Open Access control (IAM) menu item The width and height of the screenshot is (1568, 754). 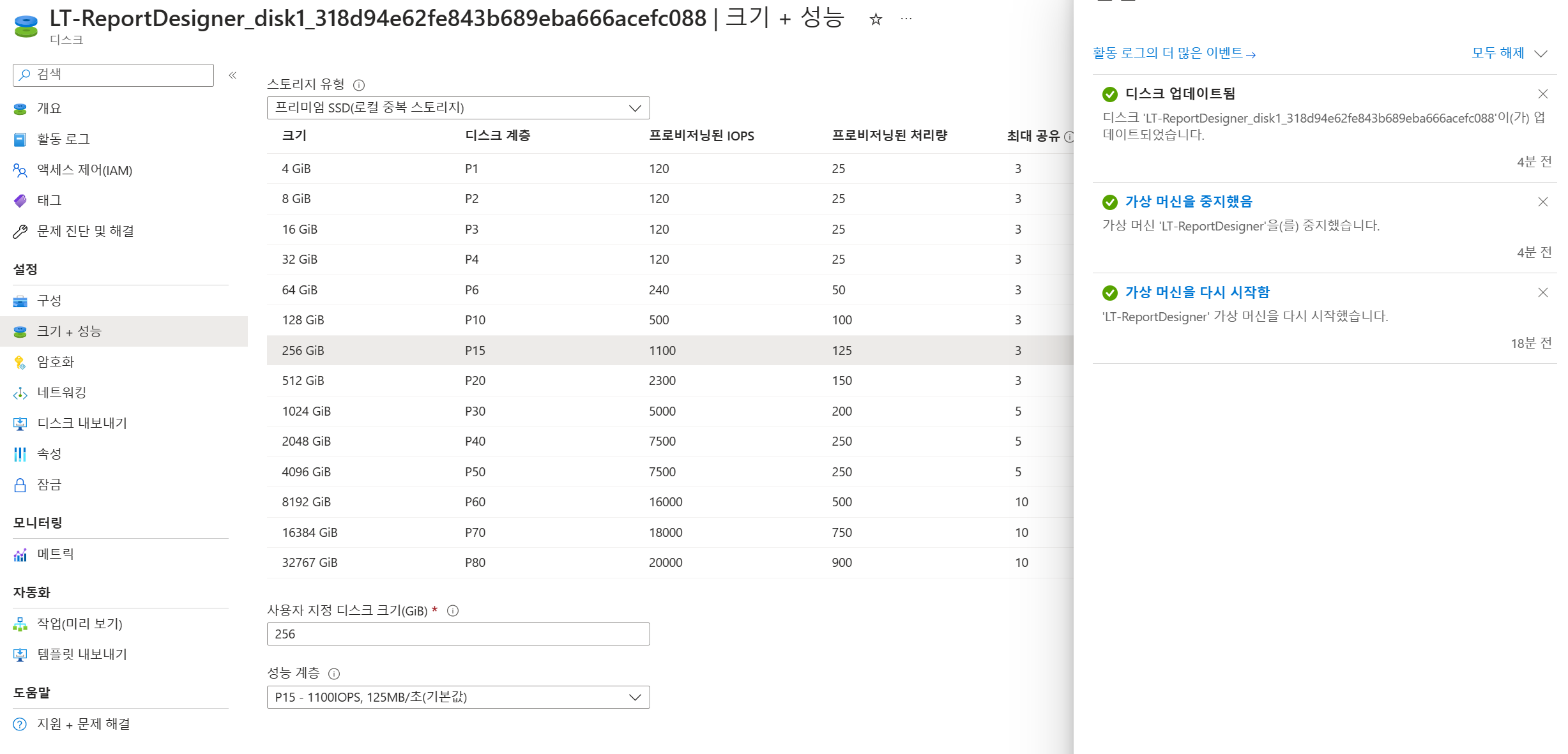click(x=84, y=170)
